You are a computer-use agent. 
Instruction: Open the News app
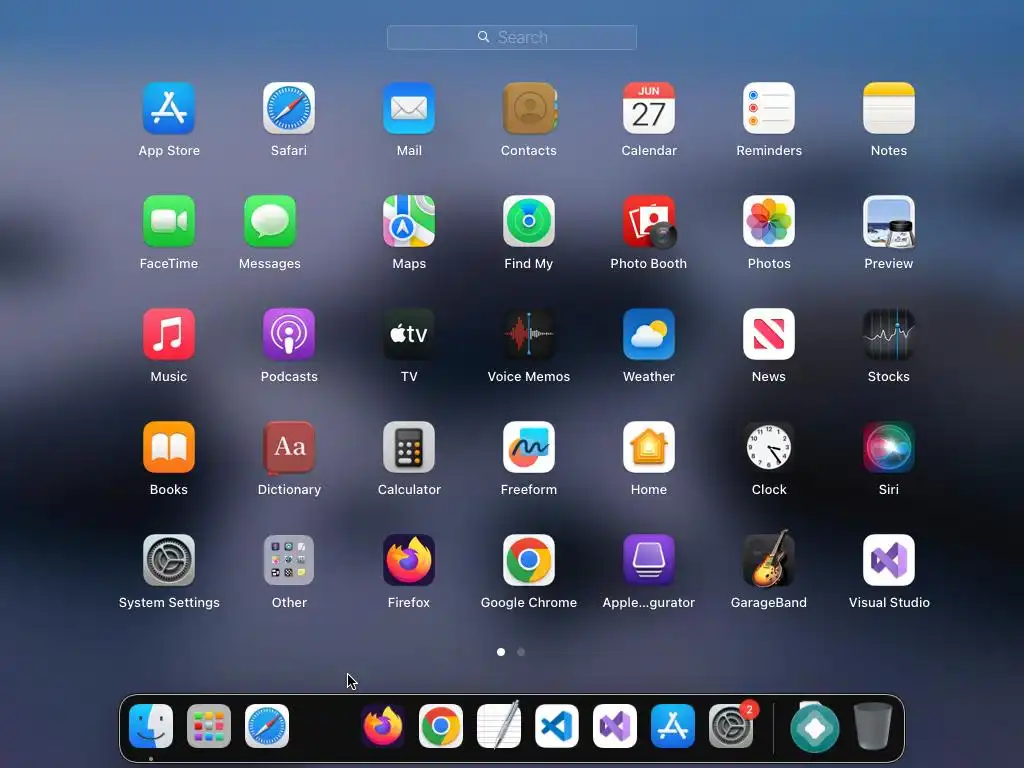[769, 334]
